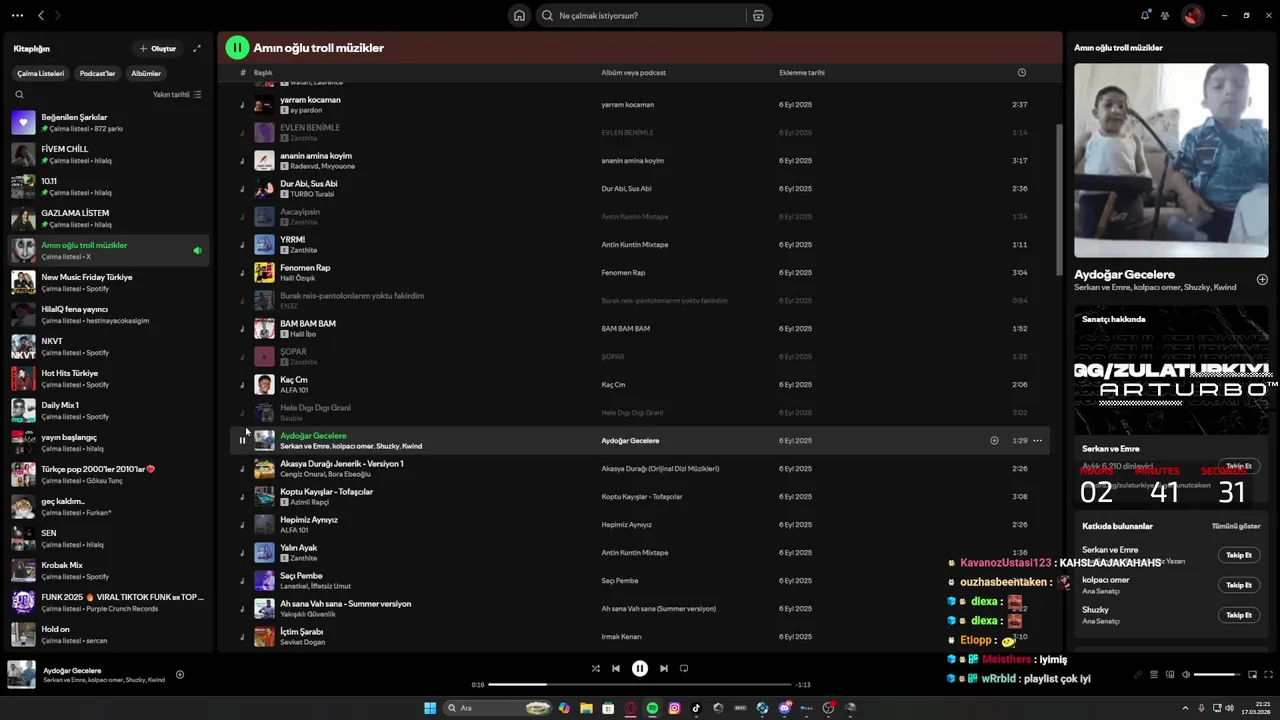This screenshot has height=720, width=1280.
Task: Follow Serkan ve Emre in the Katkıda bulunanlar list
Action: pyautogui.click(x=1239, y=555)
